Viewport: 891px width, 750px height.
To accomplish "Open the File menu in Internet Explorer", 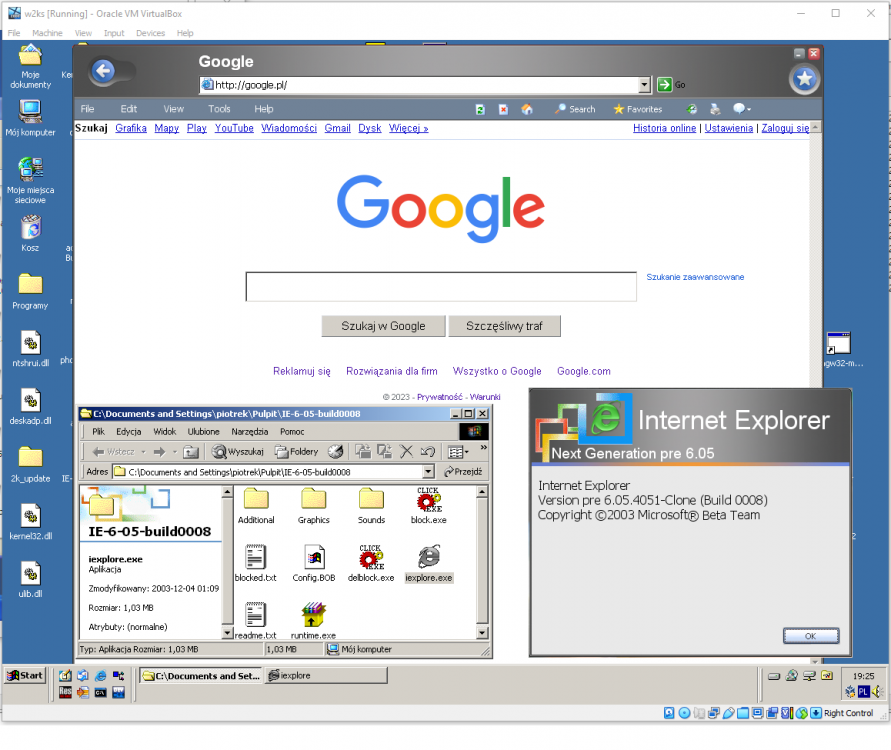I will point(88,109).
